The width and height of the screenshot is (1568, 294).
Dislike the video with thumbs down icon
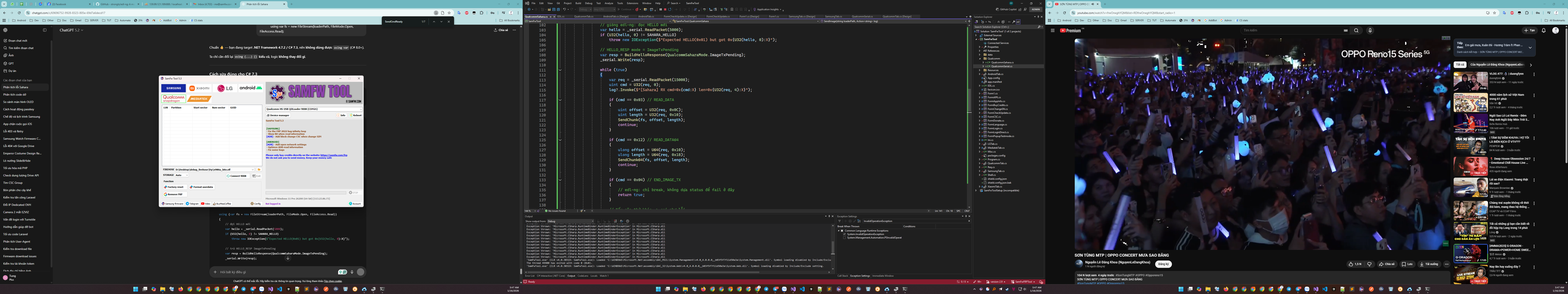coord(1370,264)
